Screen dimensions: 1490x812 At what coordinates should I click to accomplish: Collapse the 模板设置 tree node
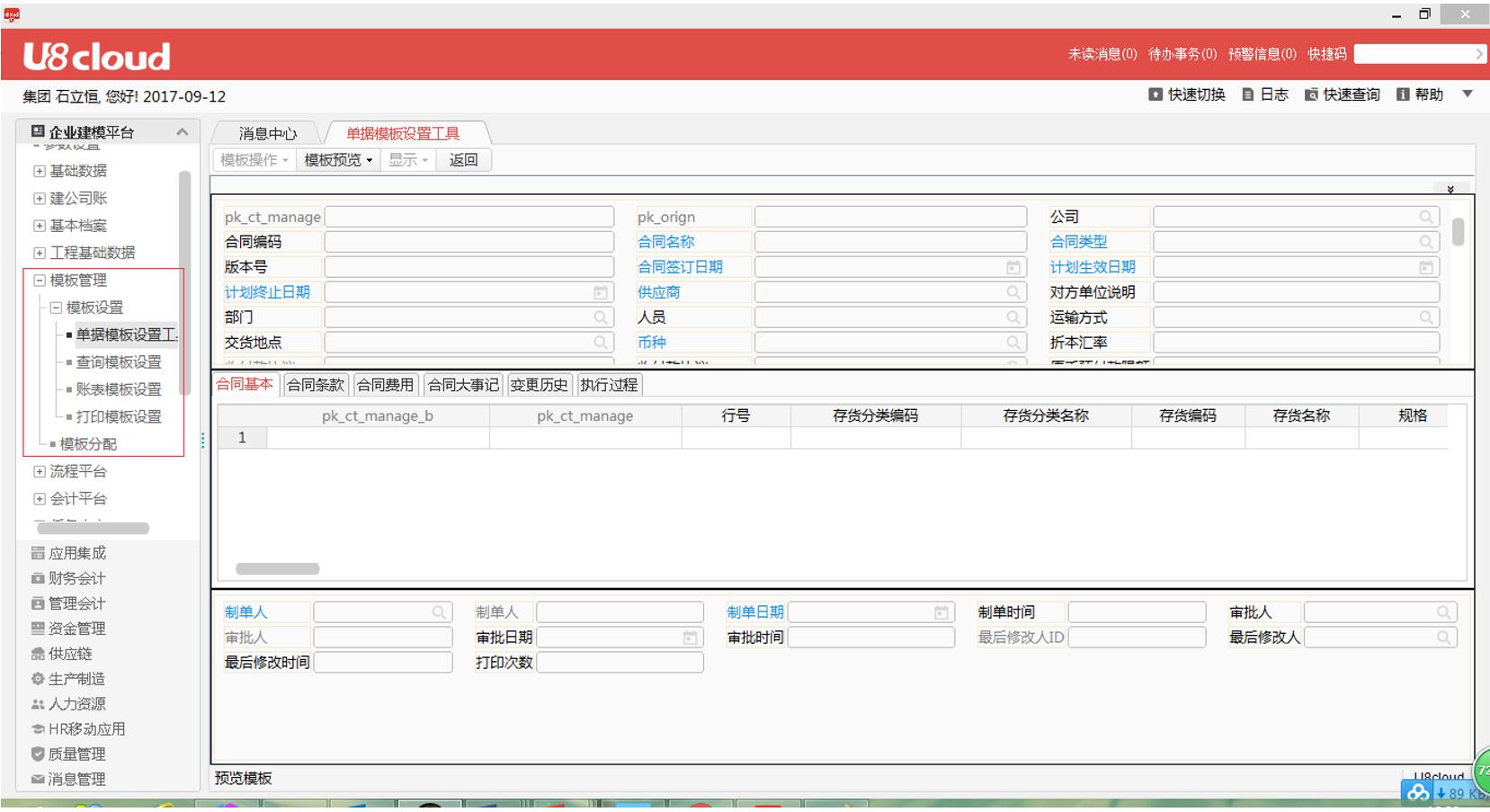[56, 308]
